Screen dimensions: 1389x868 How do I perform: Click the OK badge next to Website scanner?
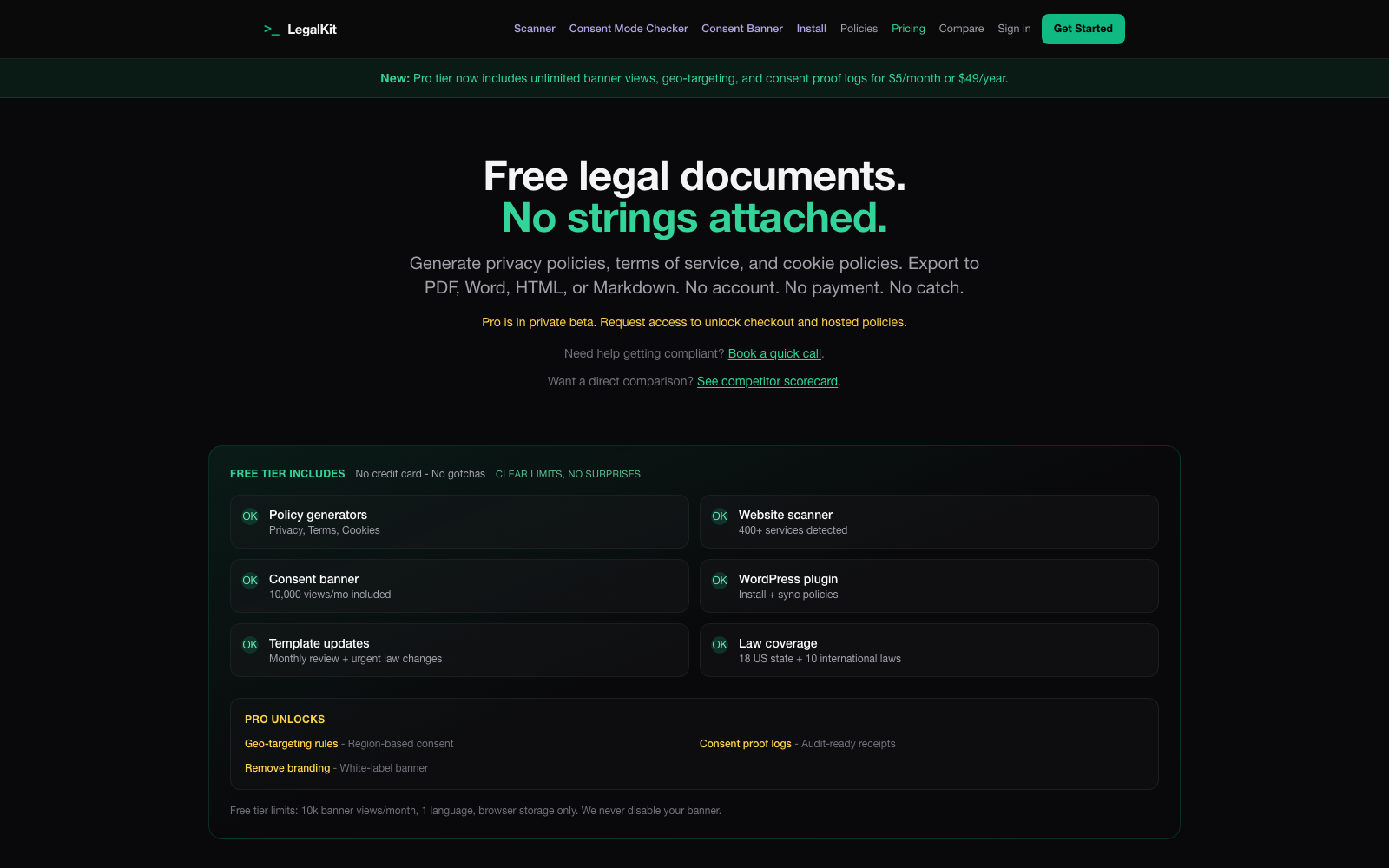coord(719,516)
